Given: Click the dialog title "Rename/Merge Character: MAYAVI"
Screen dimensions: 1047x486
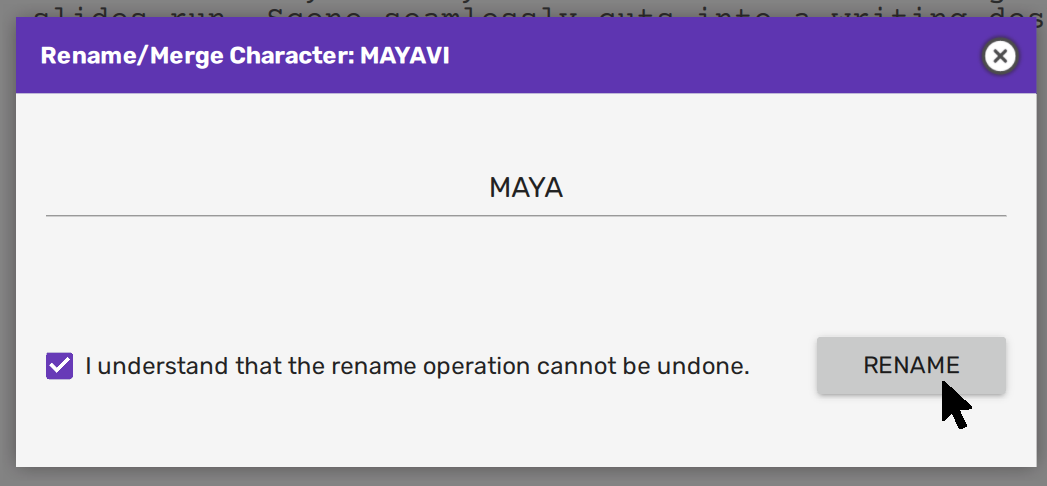Looking at the screenshot, I should tap(245, 56).
